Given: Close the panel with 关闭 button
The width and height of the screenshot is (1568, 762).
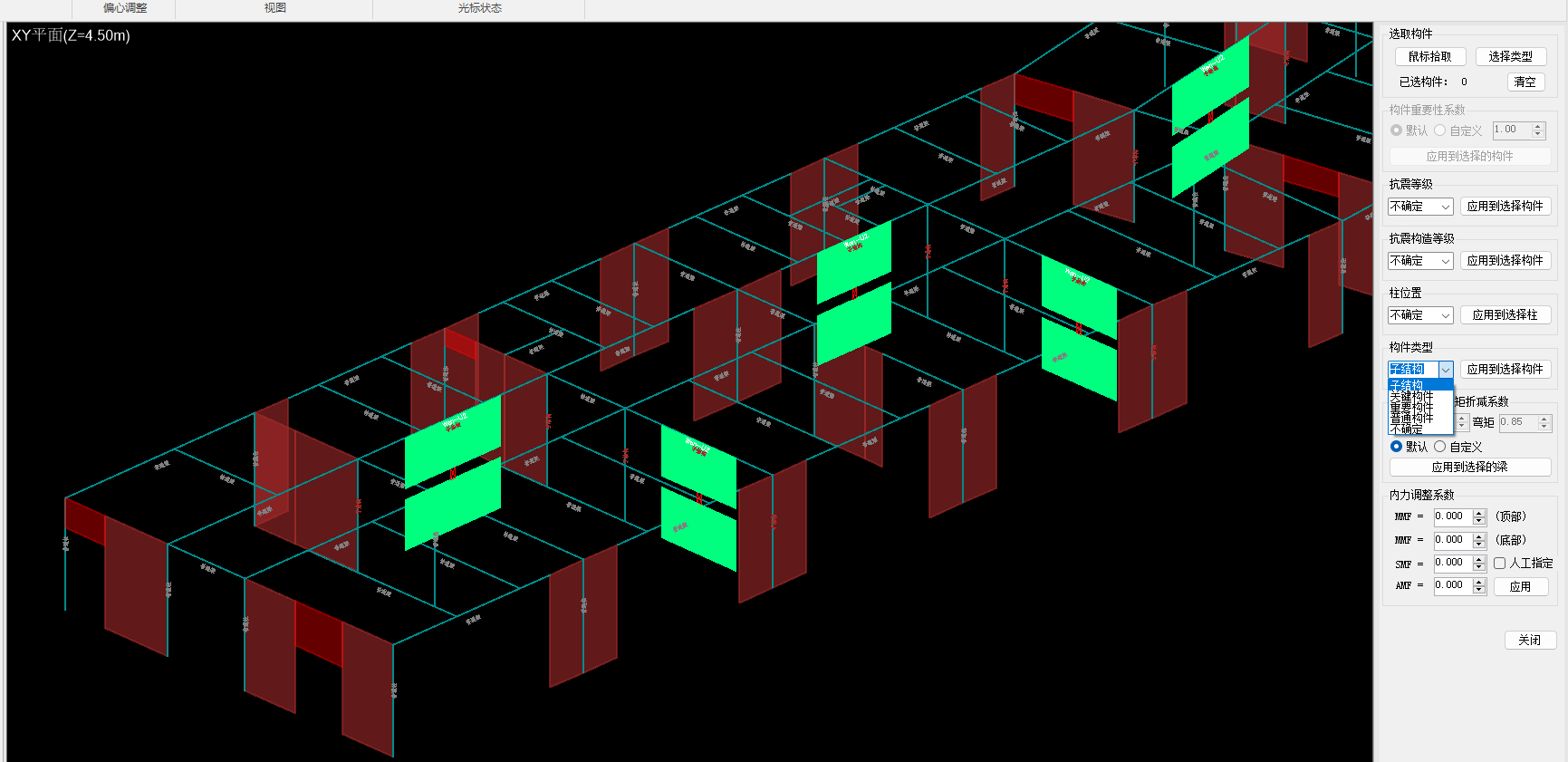Looking at the screenshot, I should click(1529, 640).
